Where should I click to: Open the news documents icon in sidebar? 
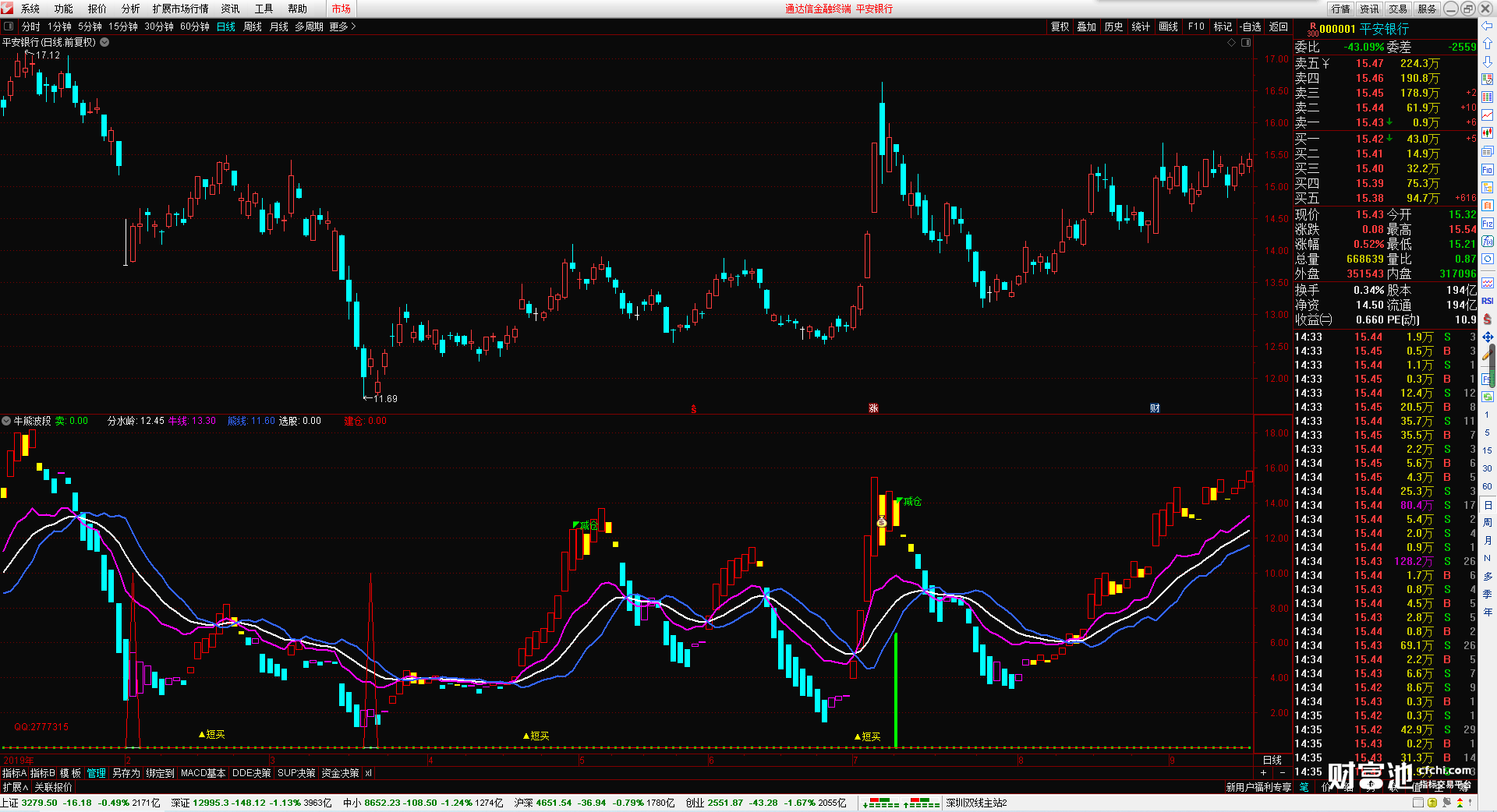coord(1488,151)
